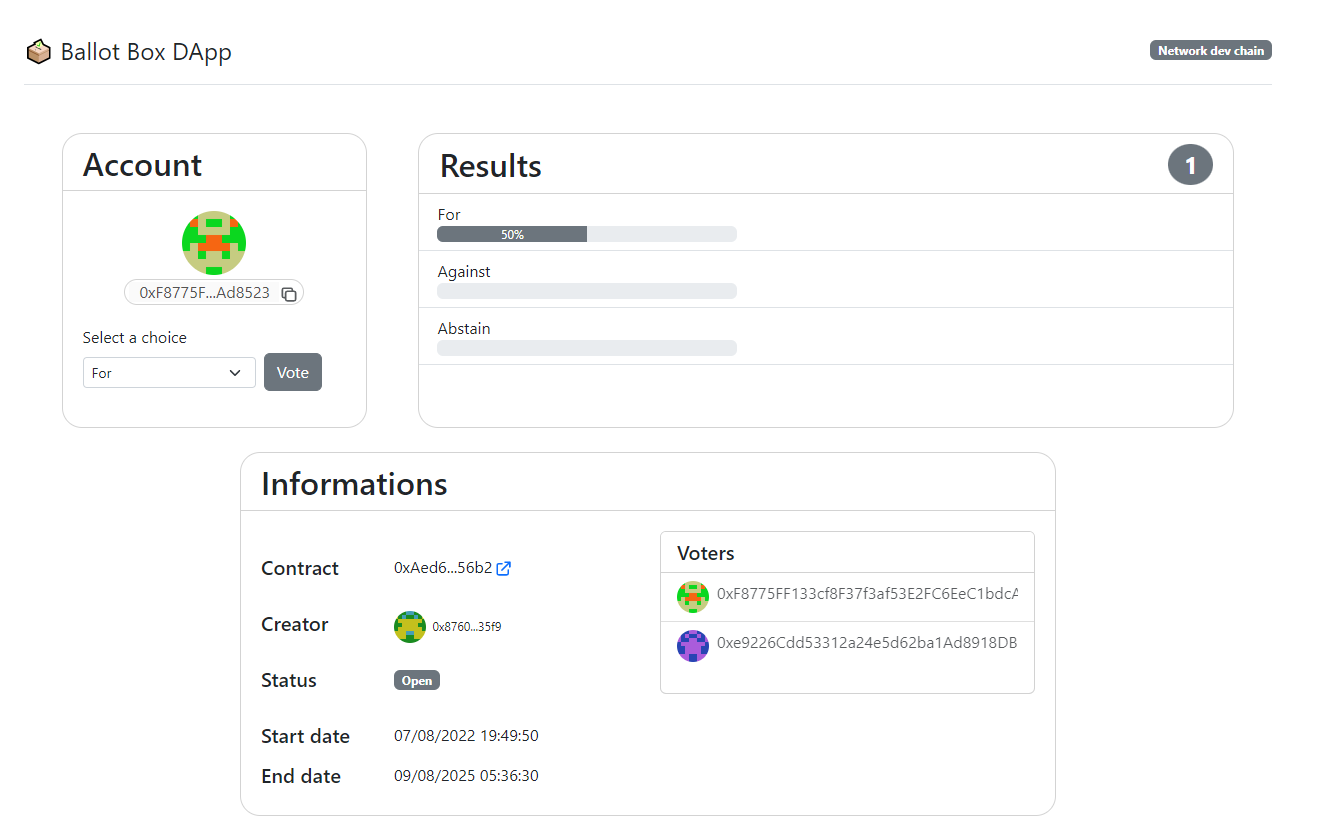Click the second voter's purple identicon
The image size is (1320, 840).
point(693,645)
